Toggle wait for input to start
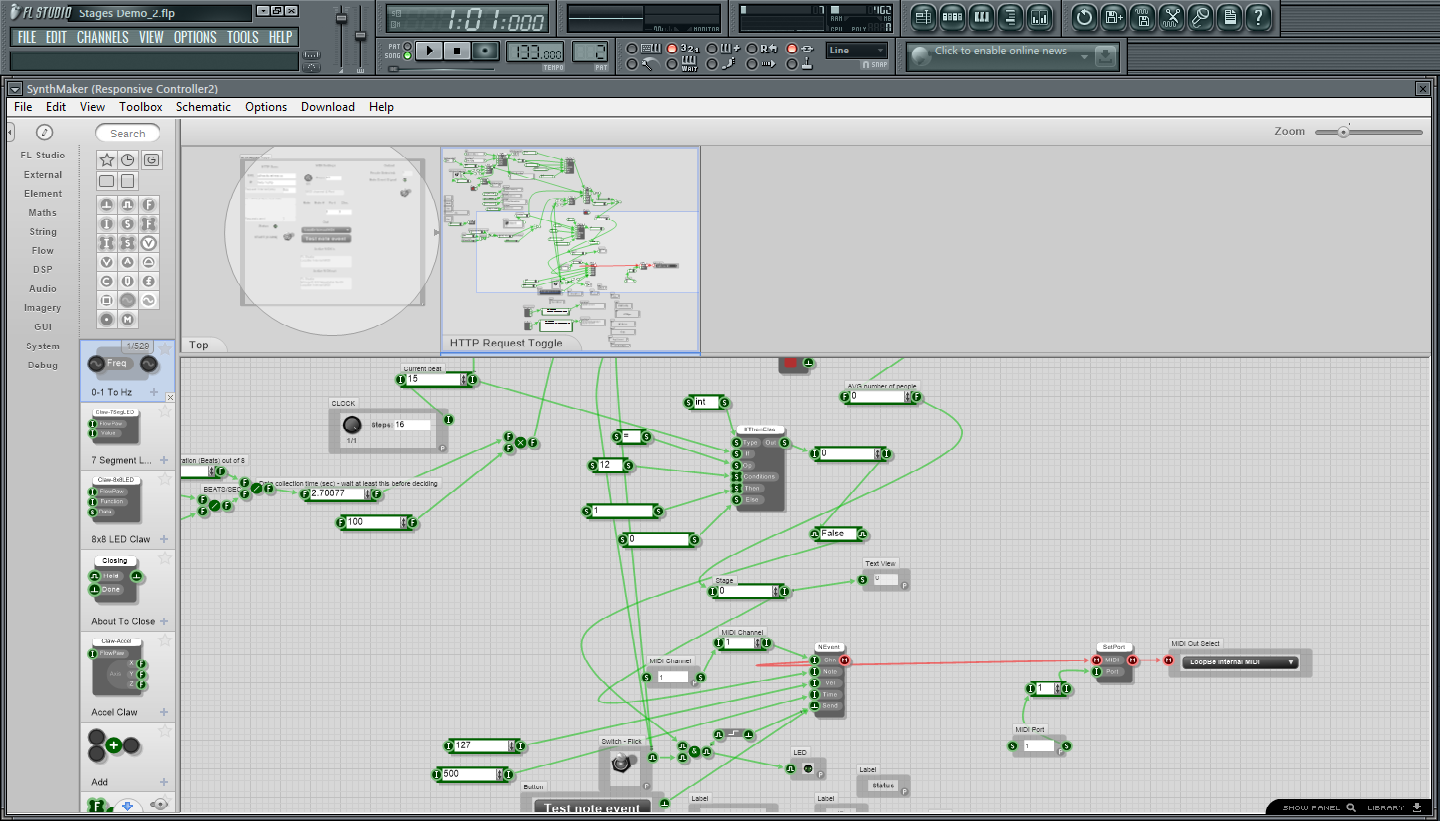Screen dimensions: 1440x821 (672, 64)
